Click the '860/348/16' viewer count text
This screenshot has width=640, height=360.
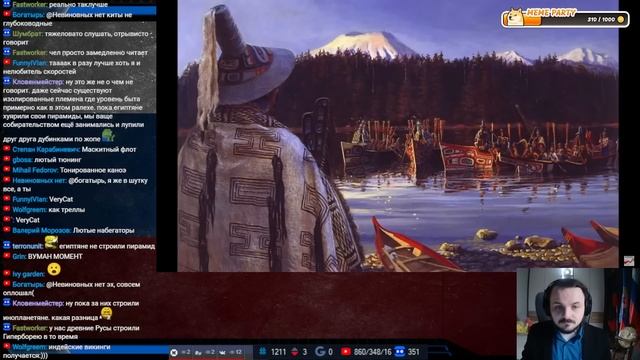click(x=373, y=352)
